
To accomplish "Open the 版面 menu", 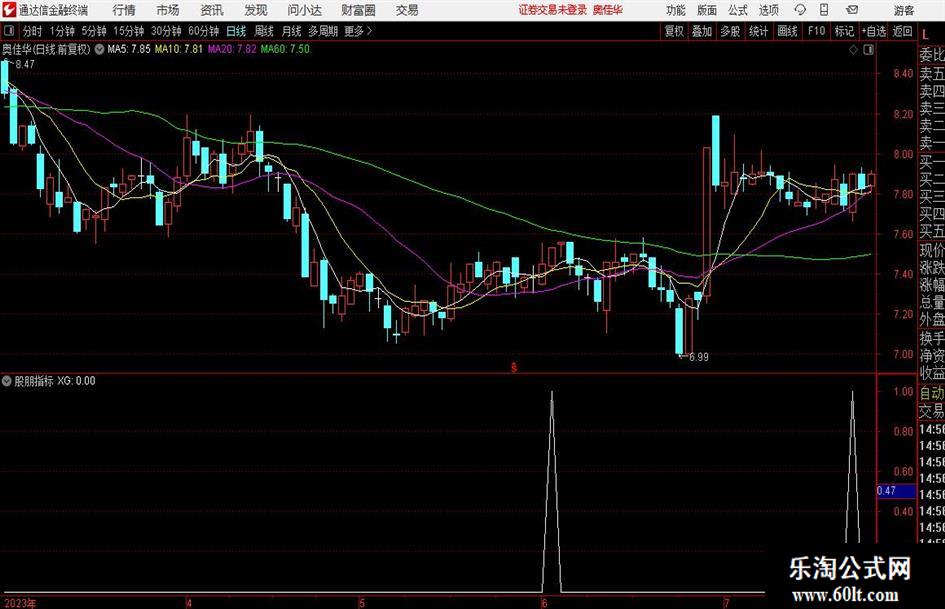I will pyautogui.click(x=707, y=10).
